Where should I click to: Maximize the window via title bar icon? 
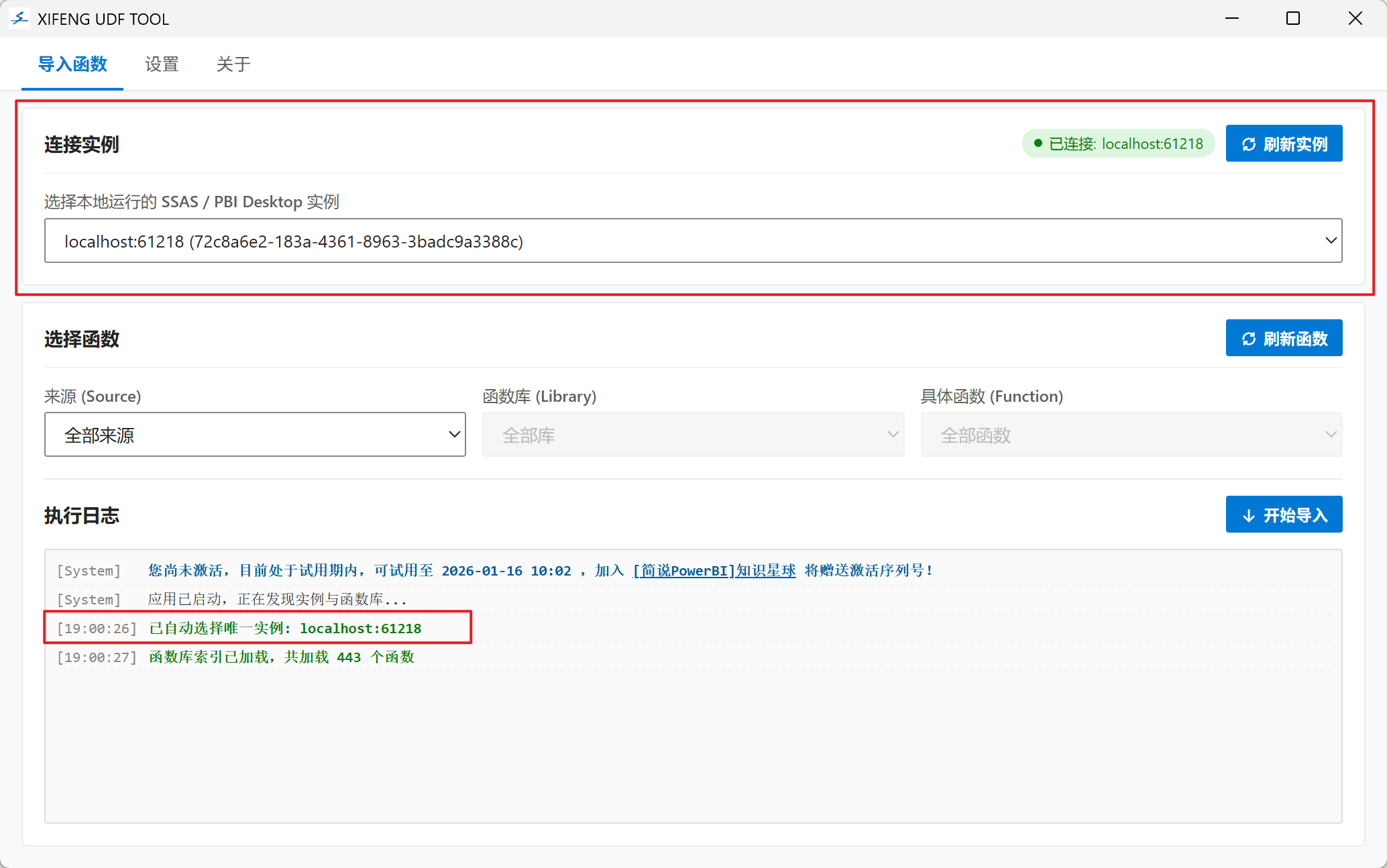1292,19
